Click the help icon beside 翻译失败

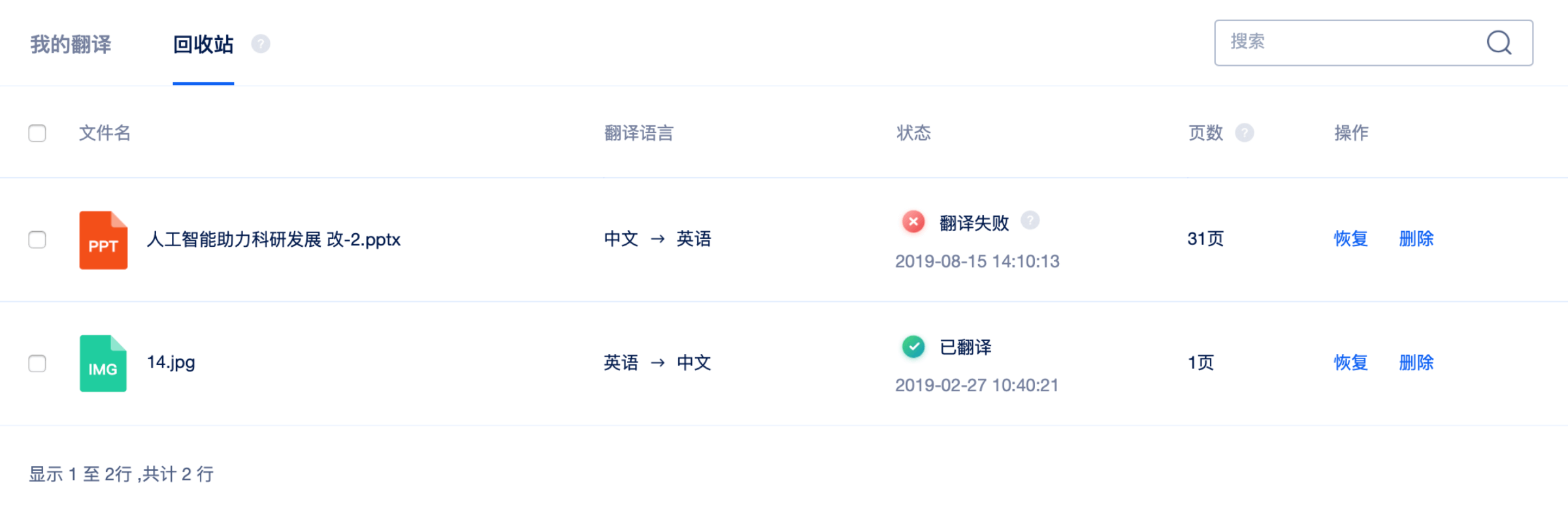[x=1030, y=221]
